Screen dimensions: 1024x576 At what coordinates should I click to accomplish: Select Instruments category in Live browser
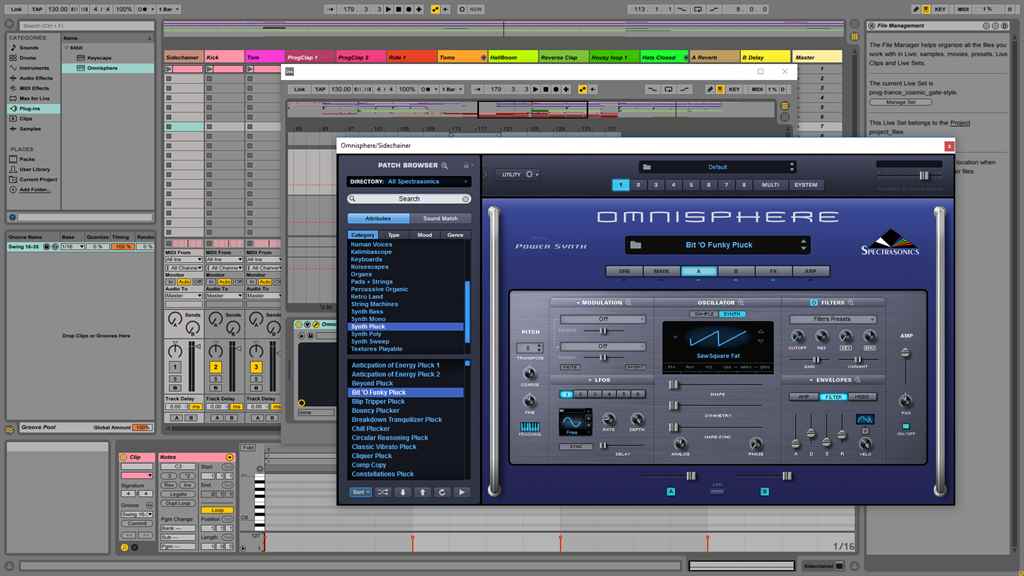tap(34, 68)
